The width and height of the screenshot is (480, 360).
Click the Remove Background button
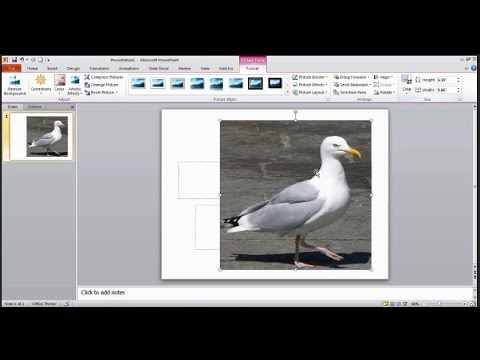[x=15, y=85]
